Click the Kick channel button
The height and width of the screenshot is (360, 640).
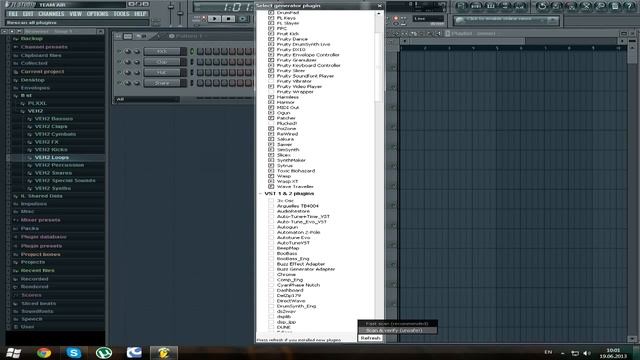162,51
